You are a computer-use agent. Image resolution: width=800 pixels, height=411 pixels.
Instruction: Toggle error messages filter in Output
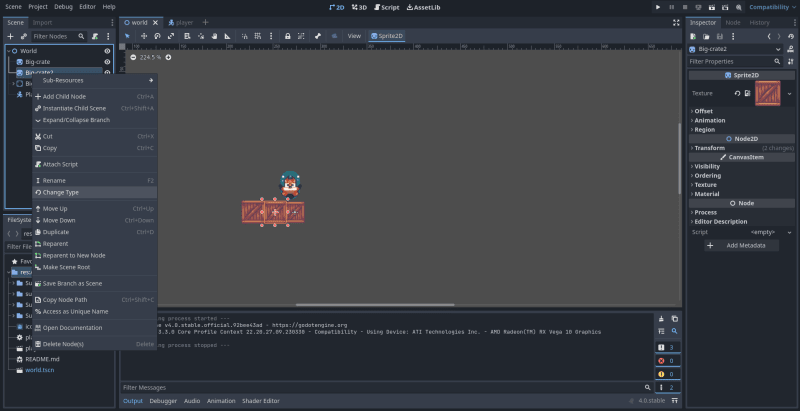667,361
